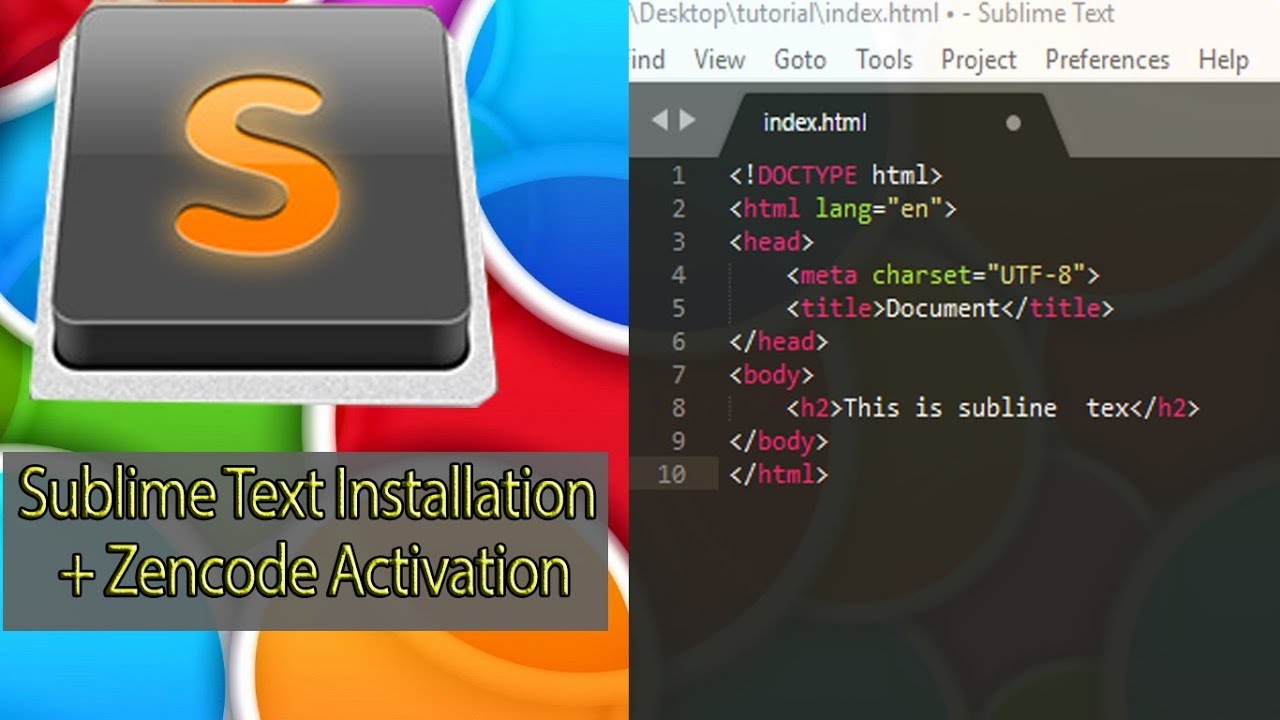Open the View menu
The width and height of the screenshot is (1280, 720).
tap(719, 60)
